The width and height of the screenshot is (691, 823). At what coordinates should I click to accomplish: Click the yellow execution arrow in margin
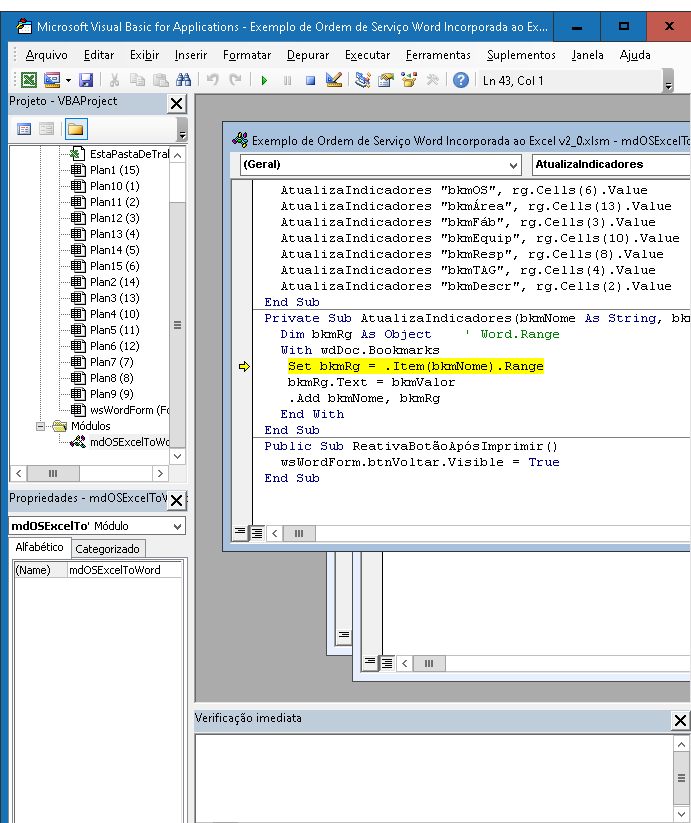pyautogui.click(x=244, y=366)
